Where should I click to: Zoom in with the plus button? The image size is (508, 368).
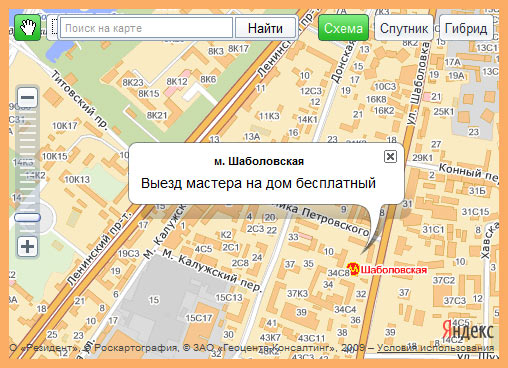tap(27, 247)
